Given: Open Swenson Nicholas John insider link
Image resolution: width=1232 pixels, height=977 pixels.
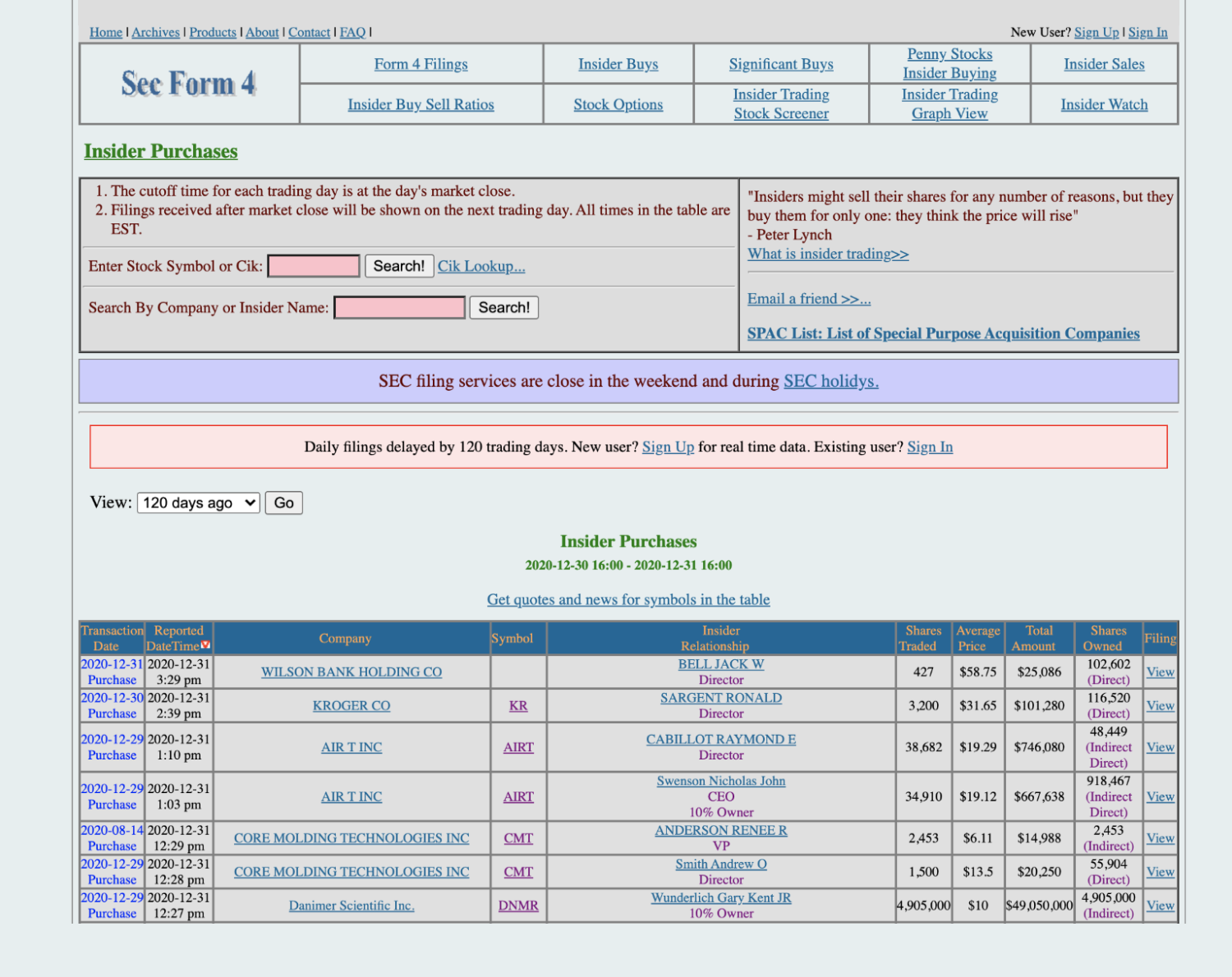Looking at the screenshot, I should (x=721, y=781).
